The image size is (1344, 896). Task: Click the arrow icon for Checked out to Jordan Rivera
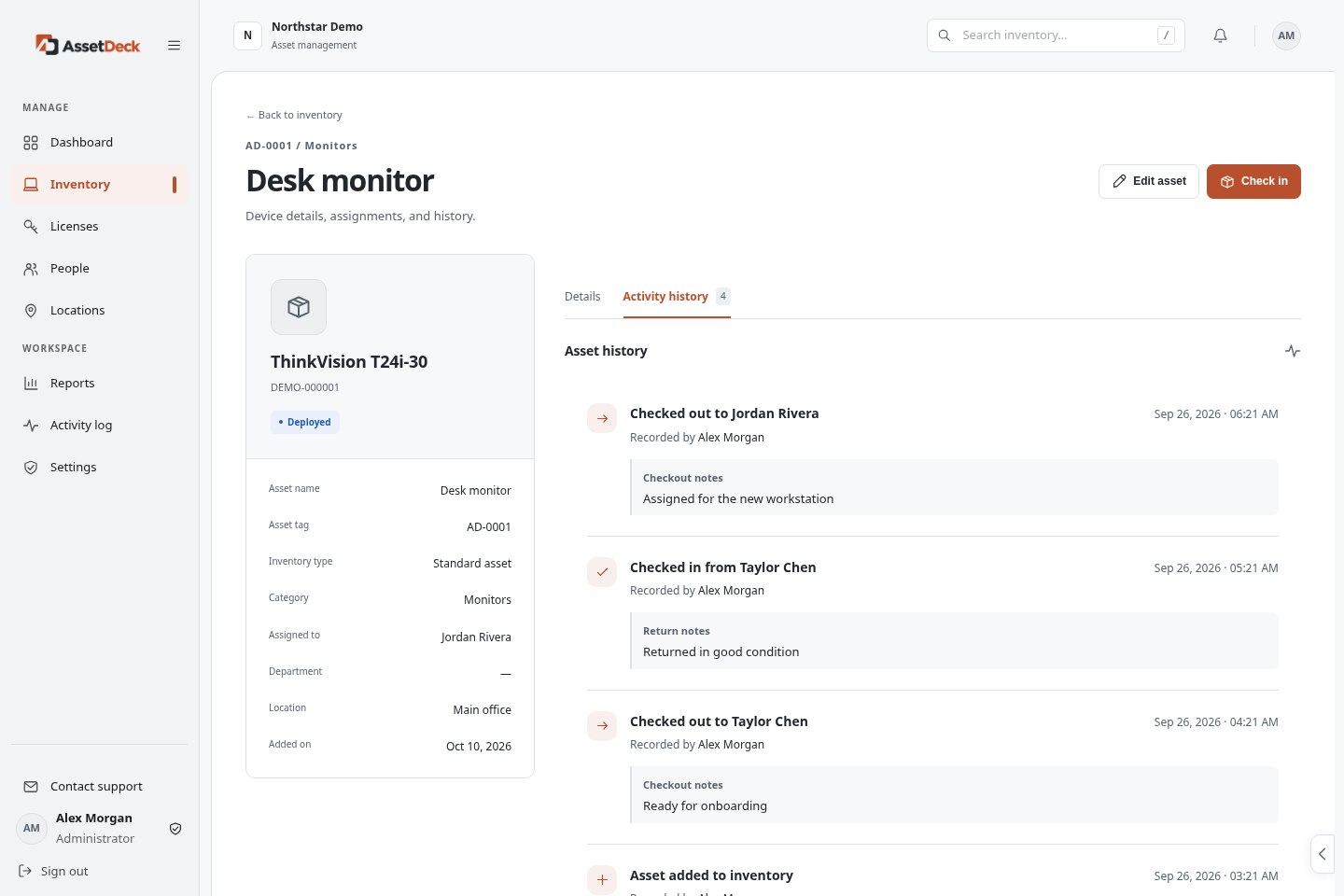(x=602, y=418)
